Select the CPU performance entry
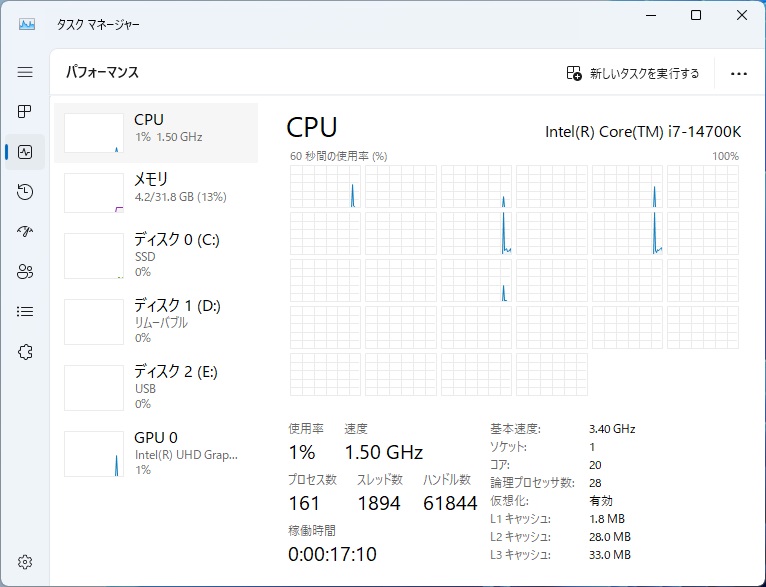The image size is (766, 587). tap(155, 132)
